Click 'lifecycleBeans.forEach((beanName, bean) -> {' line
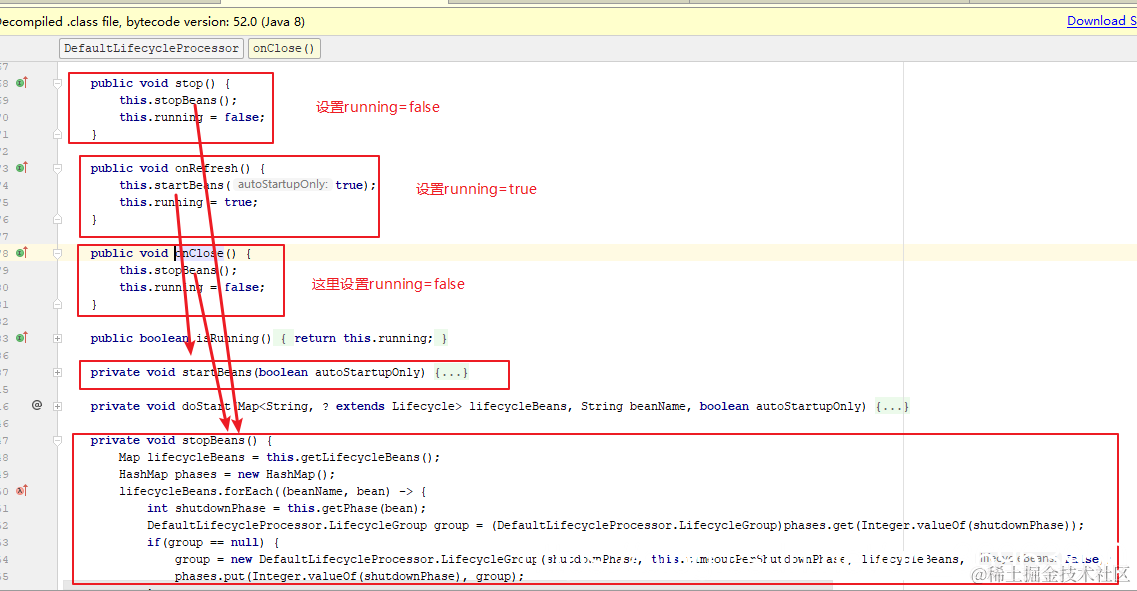 [x=273, y=492]
